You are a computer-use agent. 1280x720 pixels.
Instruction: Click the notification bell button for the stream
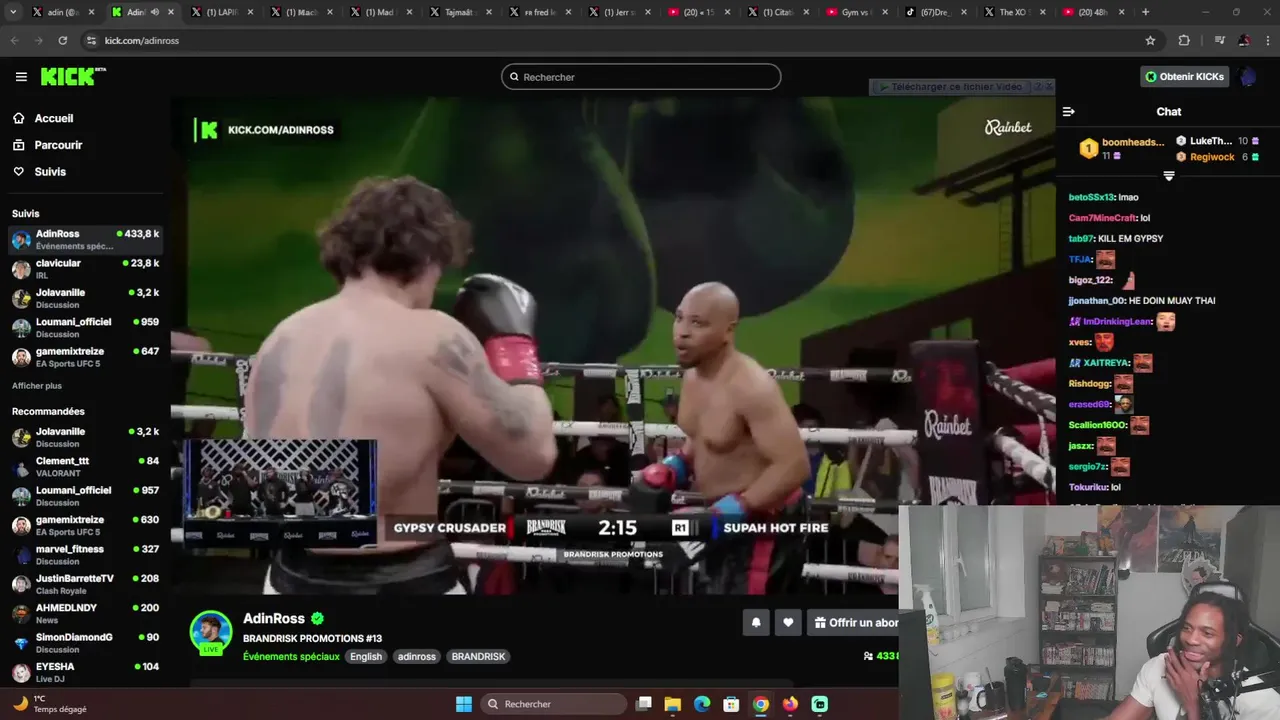point(756,623)
